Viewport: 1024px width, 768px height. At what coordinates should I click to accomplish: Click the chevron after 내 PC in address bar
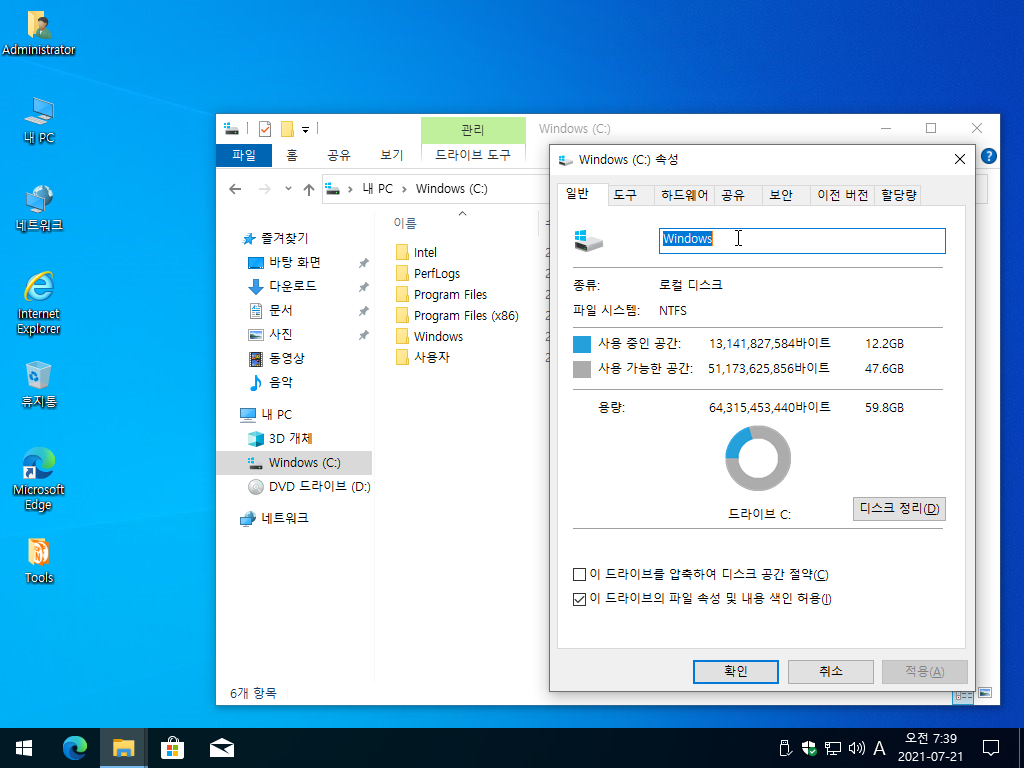[x=404, y=189]
